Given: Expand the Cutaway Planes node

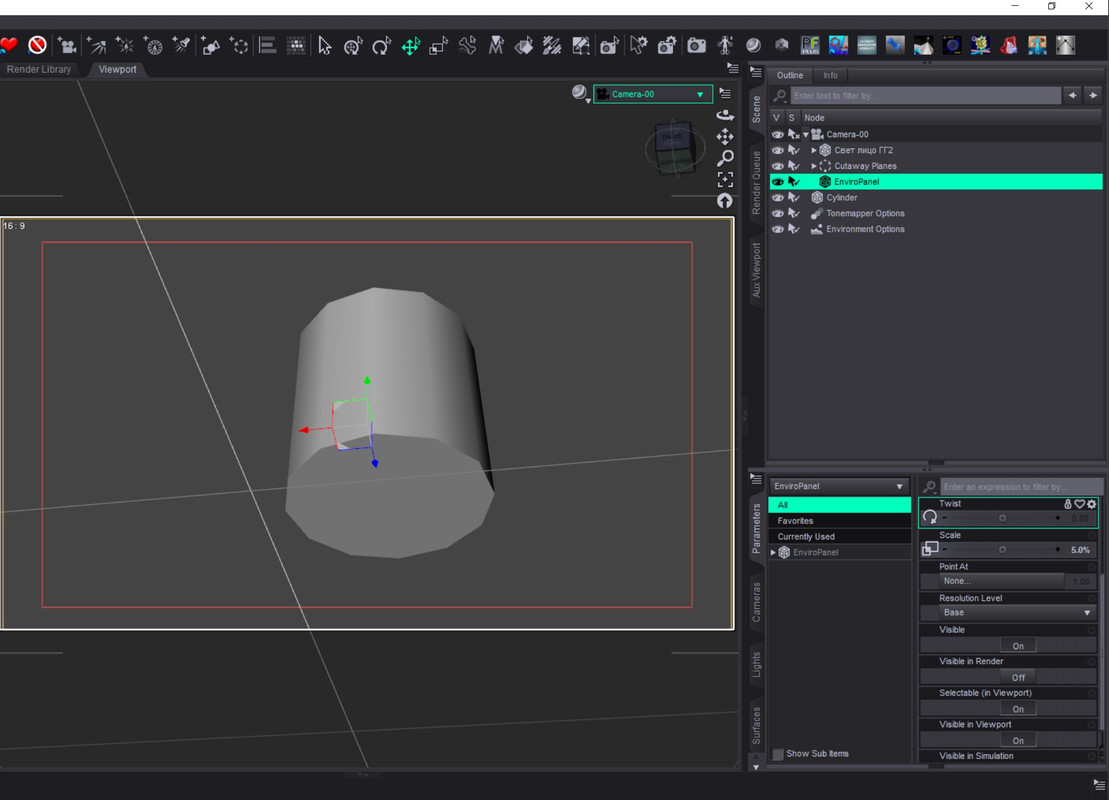Looking at the screenshot, I should tap(813, 166).
